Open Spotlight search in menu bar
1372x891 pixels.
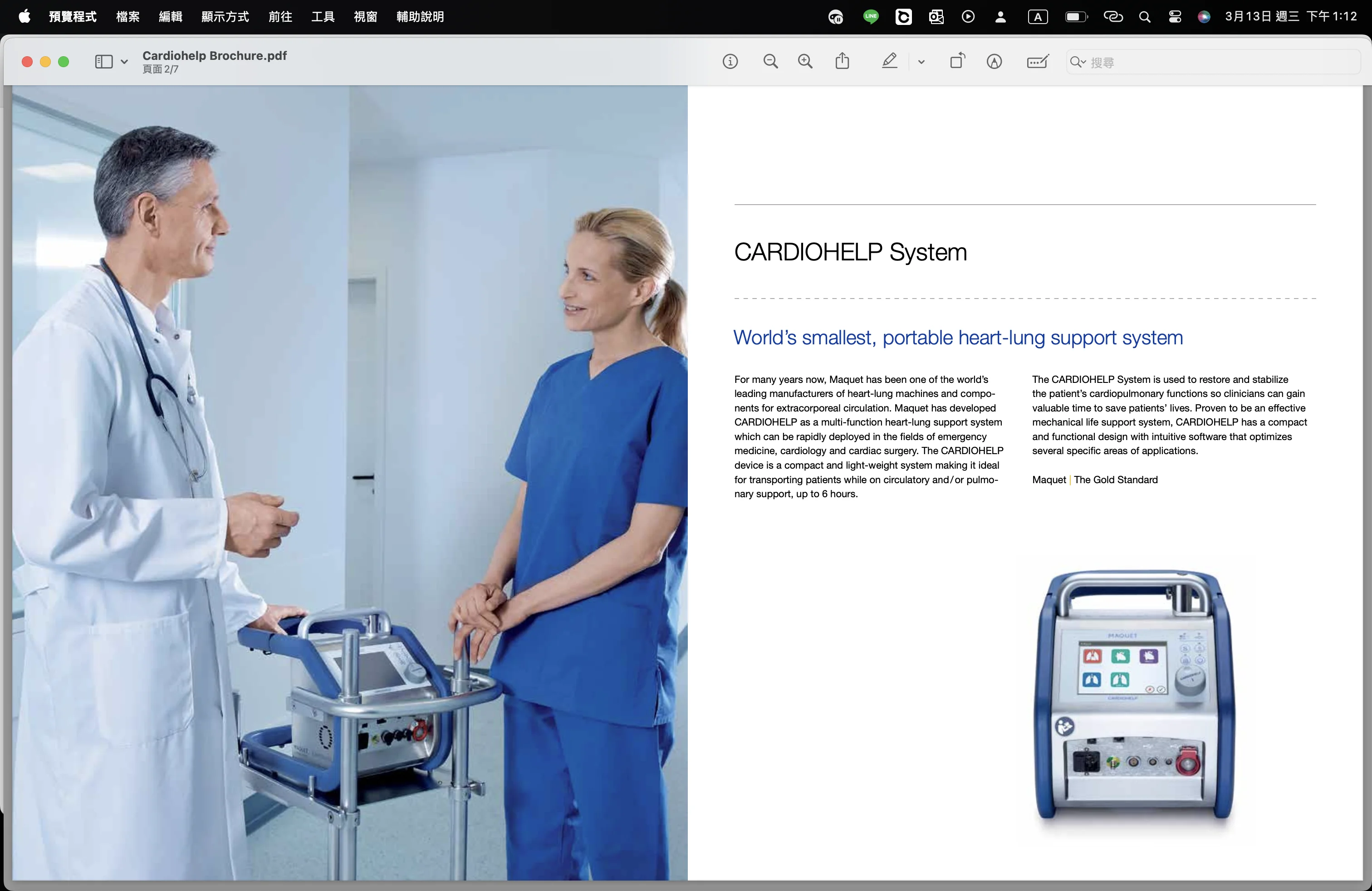point(1145,17)
